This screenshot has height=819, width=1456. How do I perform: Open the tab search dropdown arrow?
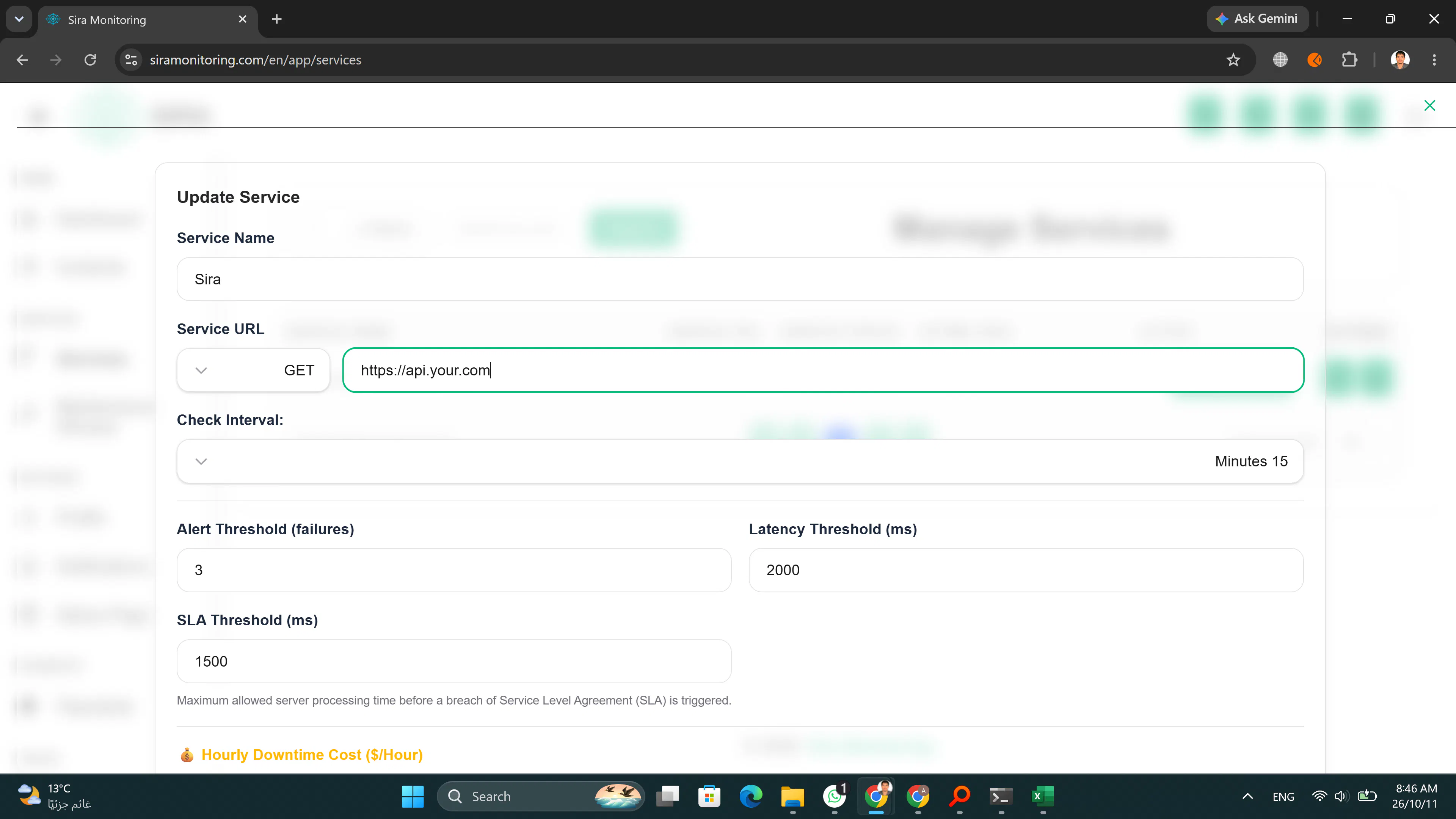19,19
